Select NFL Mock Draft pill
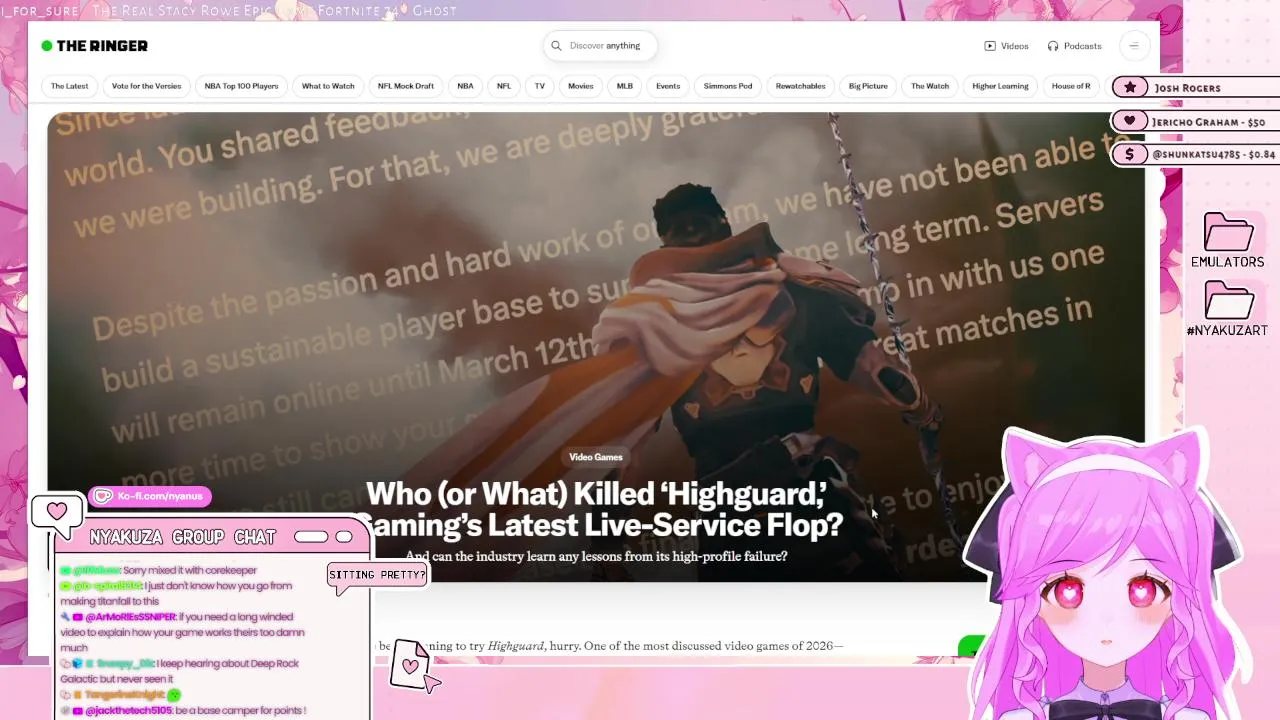 coord(406,86)
